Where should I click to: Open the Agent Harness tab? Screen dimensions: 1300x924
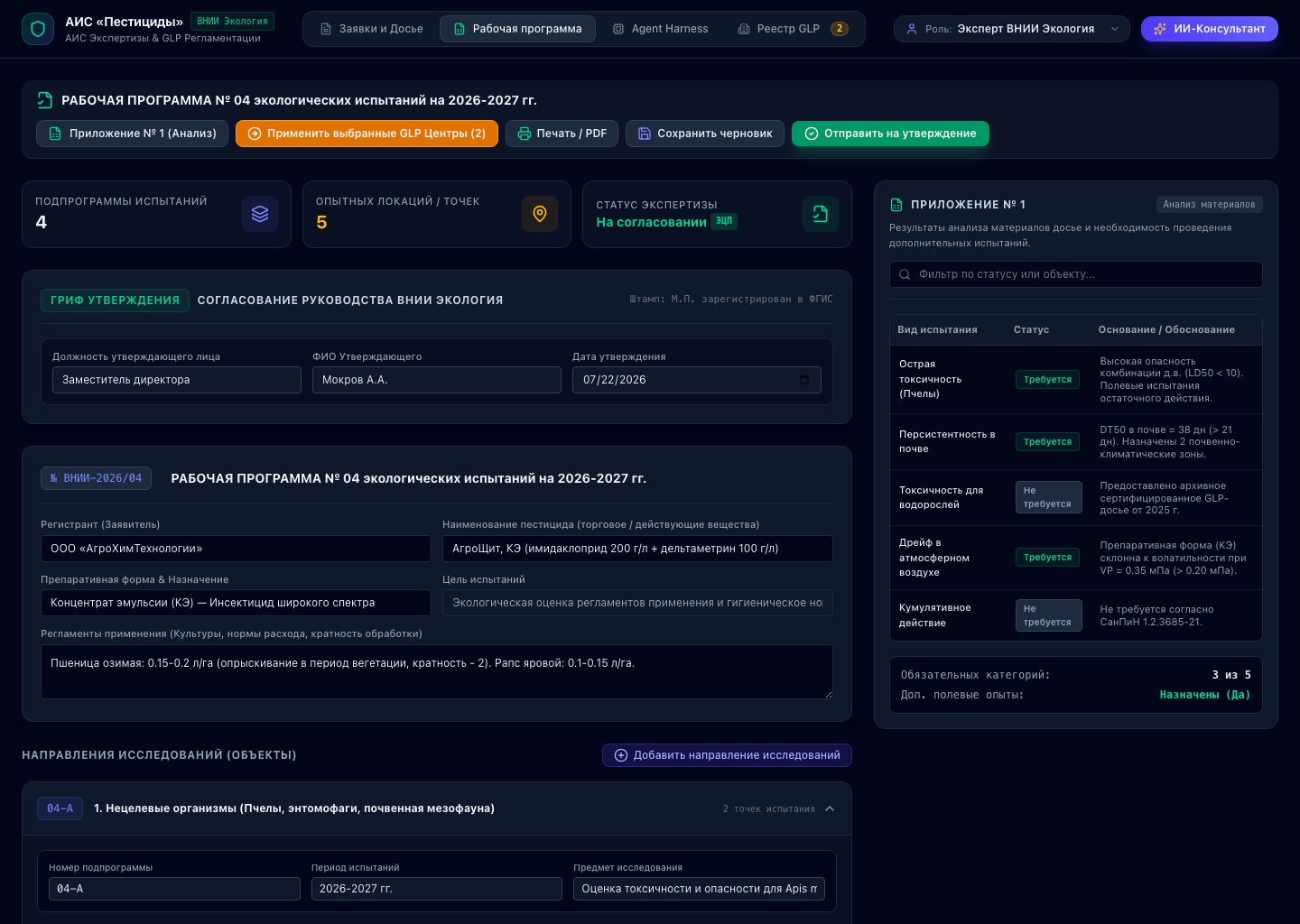[660, 29]
